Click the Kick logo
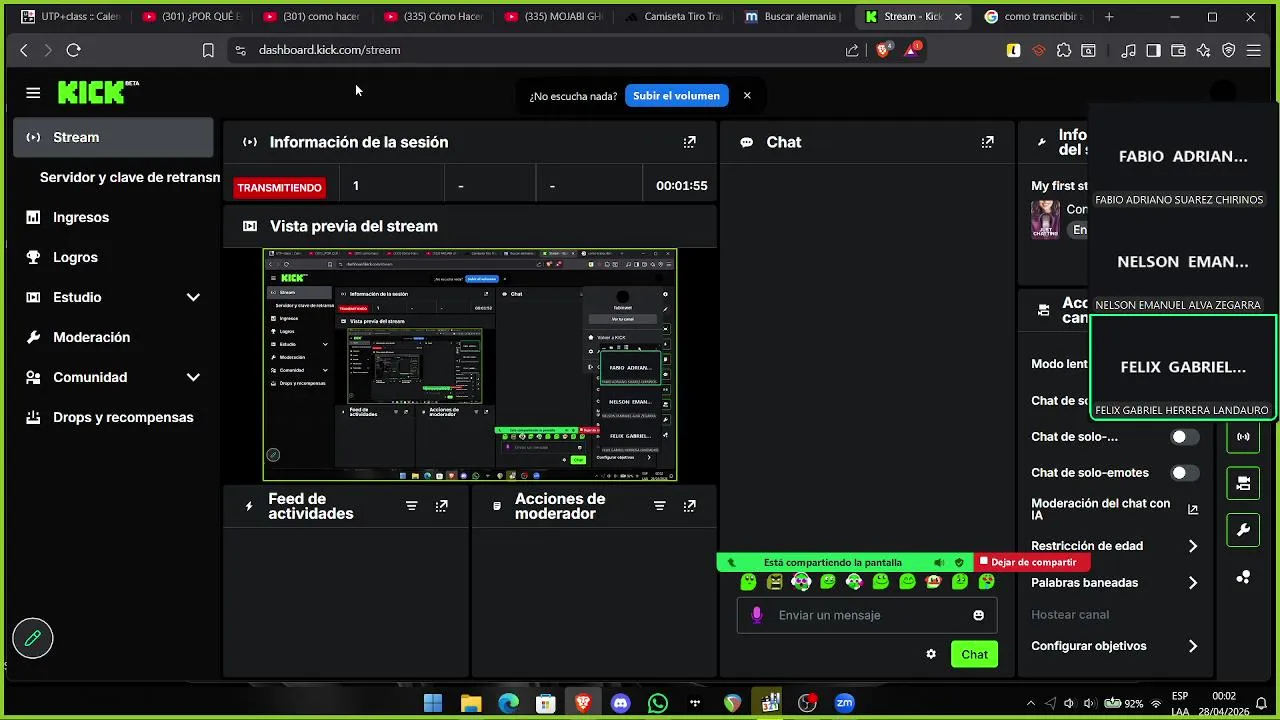Image resolution: width=1280 pixels, height=720 pixels. (97, 92)
